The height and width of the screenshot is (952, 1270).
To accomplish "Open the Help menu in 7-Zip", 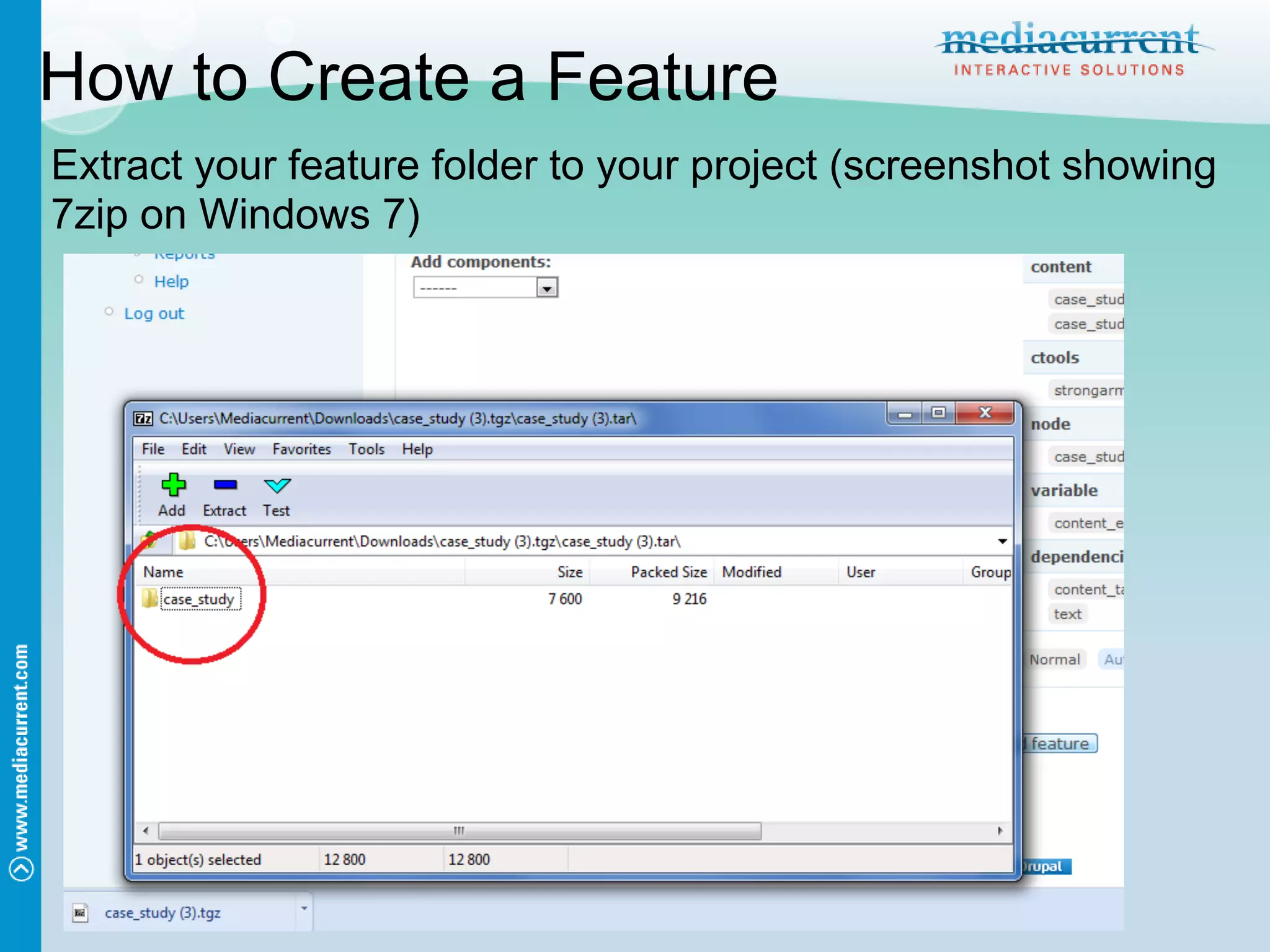I will coord(417,449).
